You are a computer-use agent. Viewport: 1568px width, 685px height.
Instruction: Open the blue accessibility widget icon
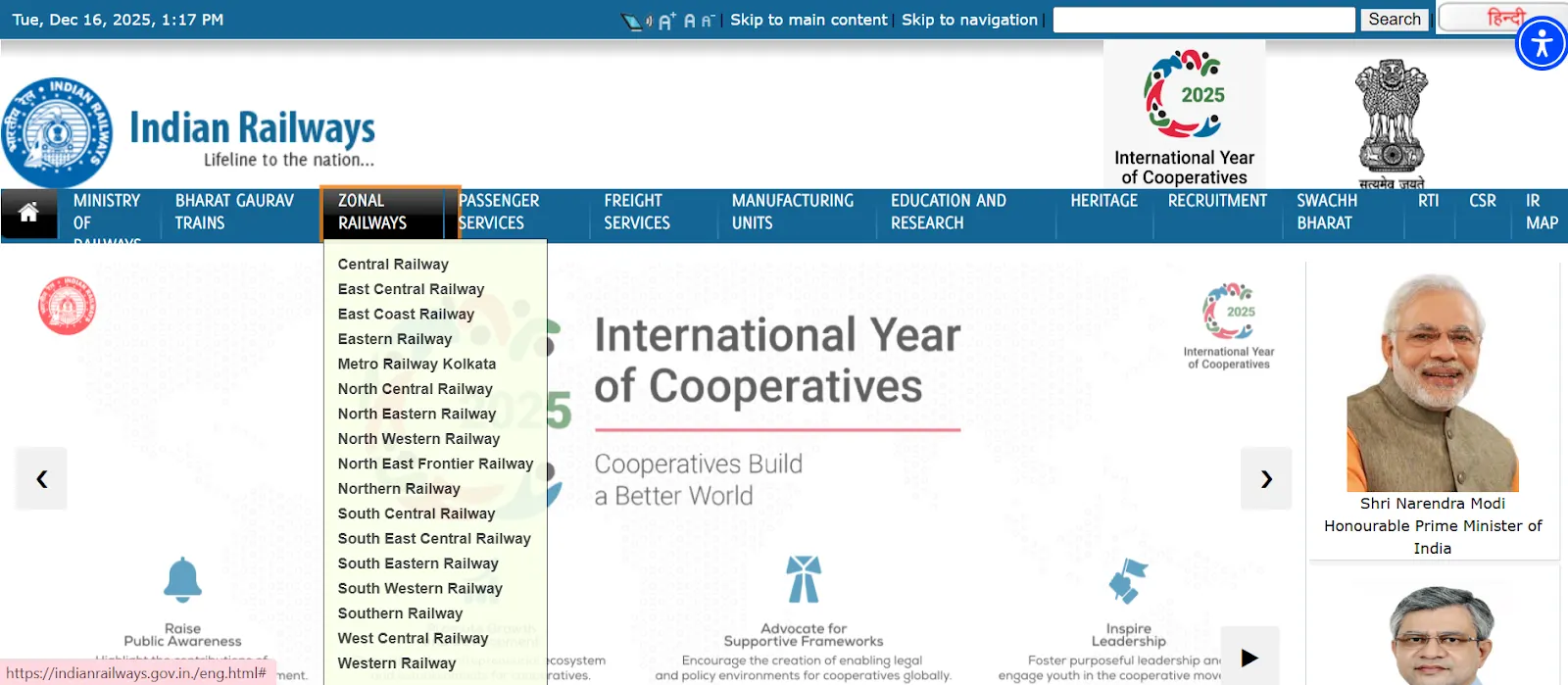(1542, 44)
